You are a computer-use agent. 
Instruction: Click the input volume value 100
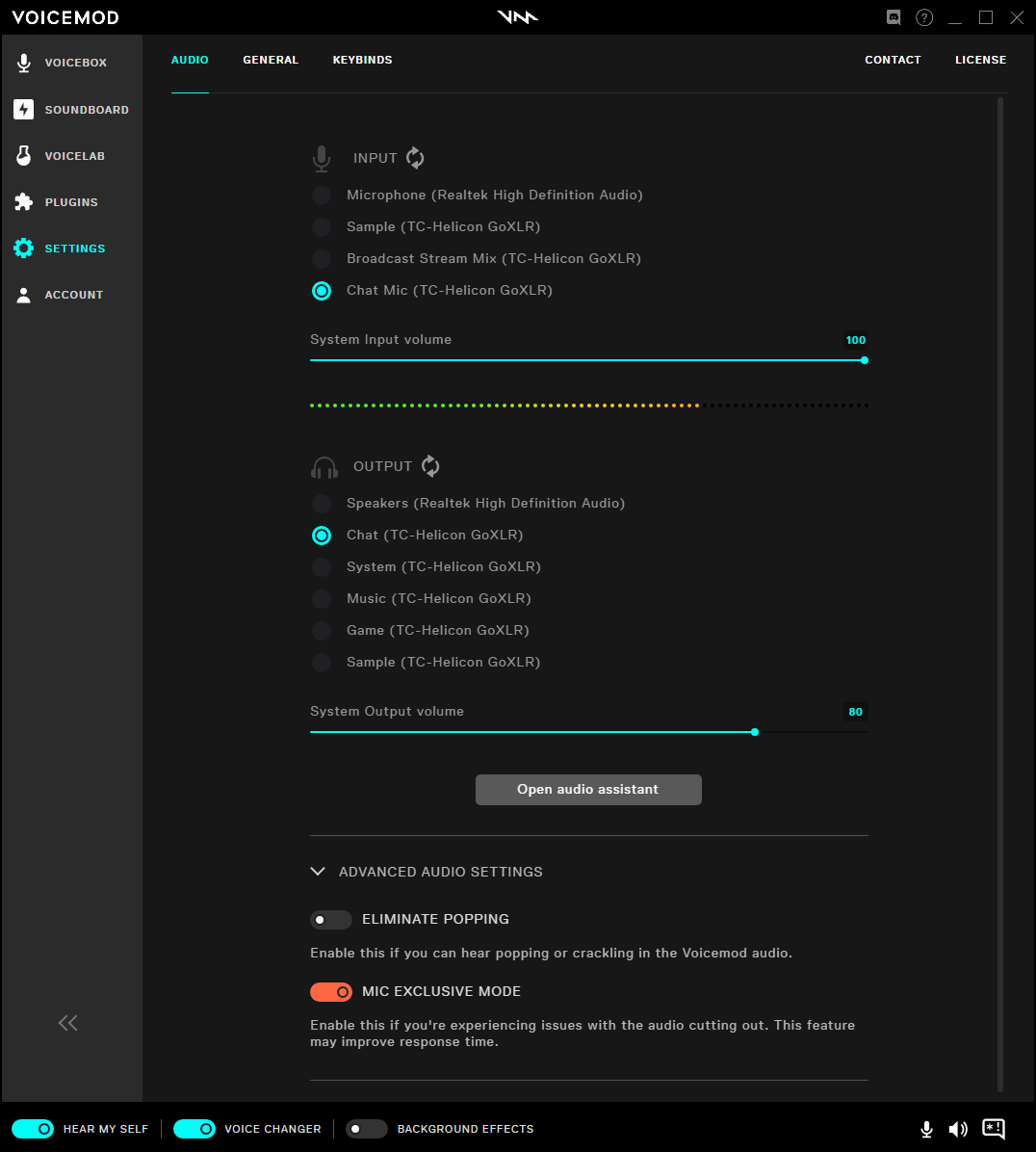tap(855, 340)
